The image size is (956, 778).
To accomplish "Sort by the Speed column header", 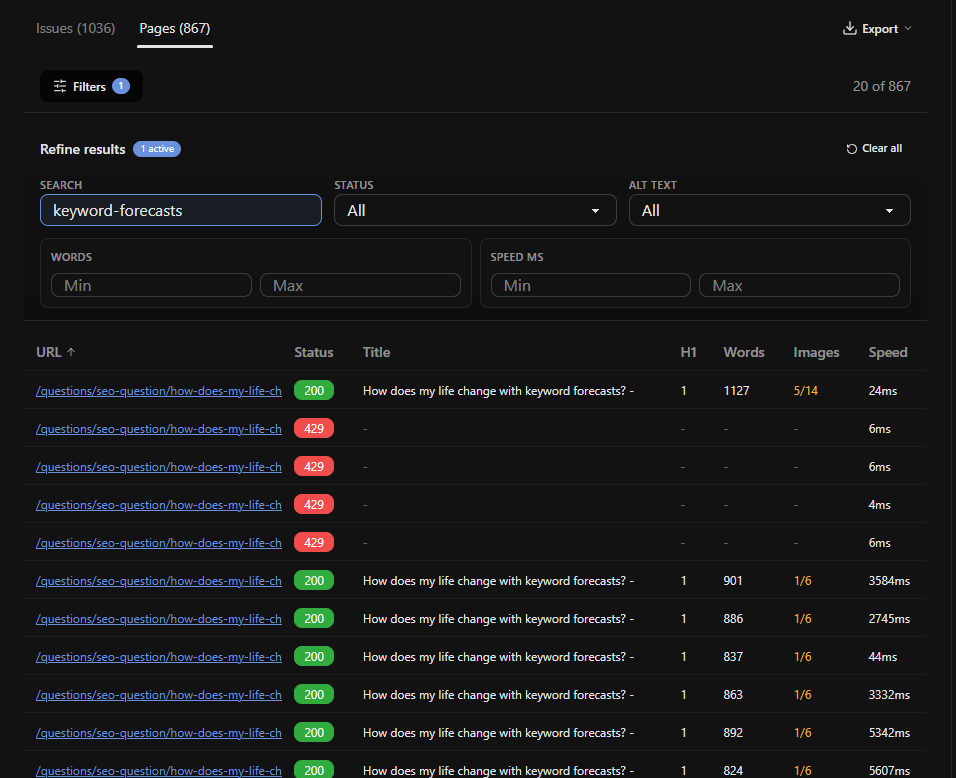I will click(x=888, y=352).
